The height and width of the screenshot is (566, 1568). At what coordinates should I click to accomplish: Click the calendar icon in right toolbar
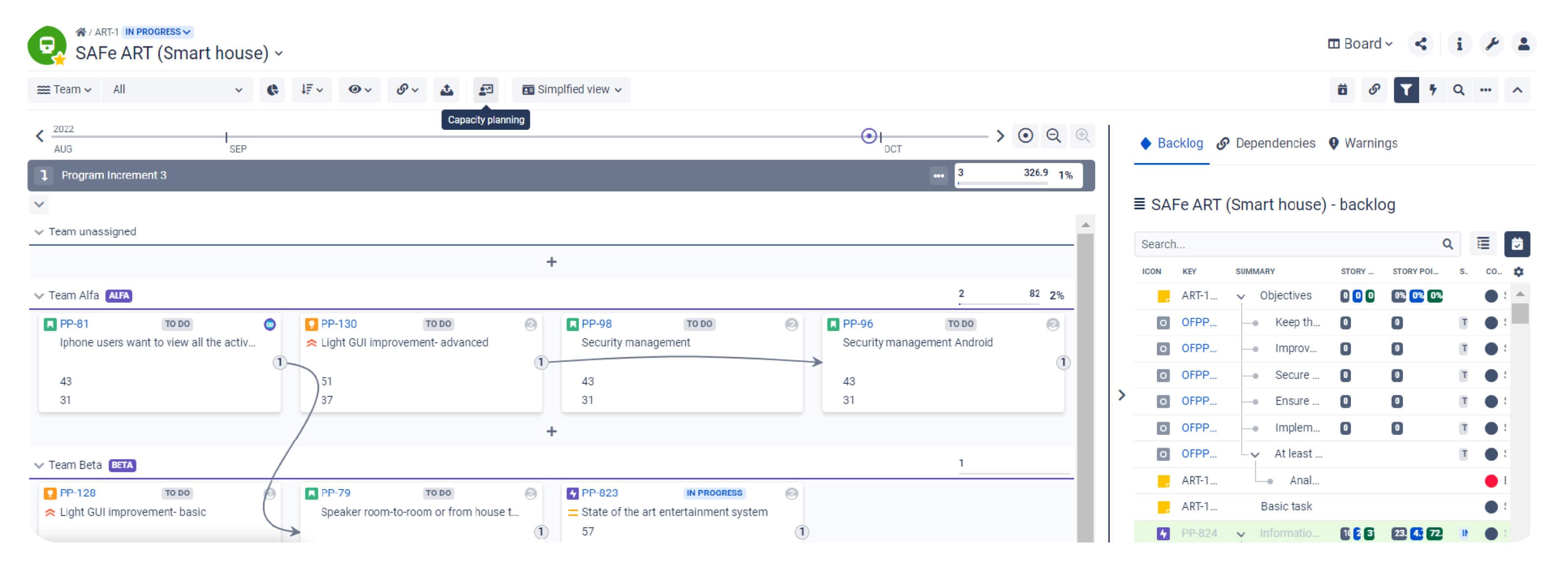(x=1342, y=90)
